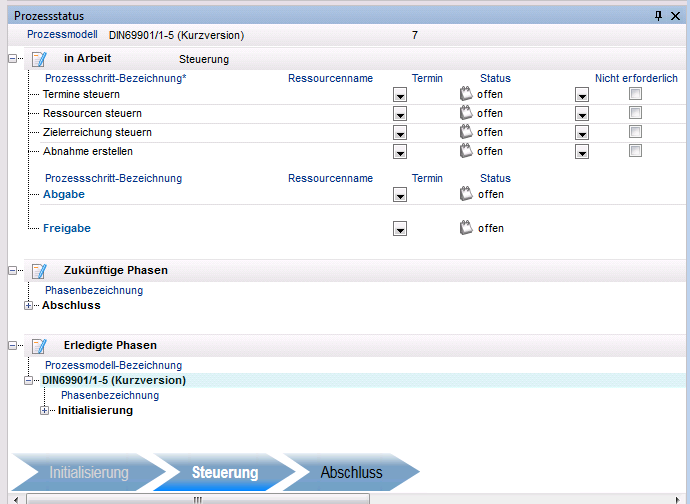Click 'Prozessmodell-Bezeichnung' label

click(x=114, y=365)
